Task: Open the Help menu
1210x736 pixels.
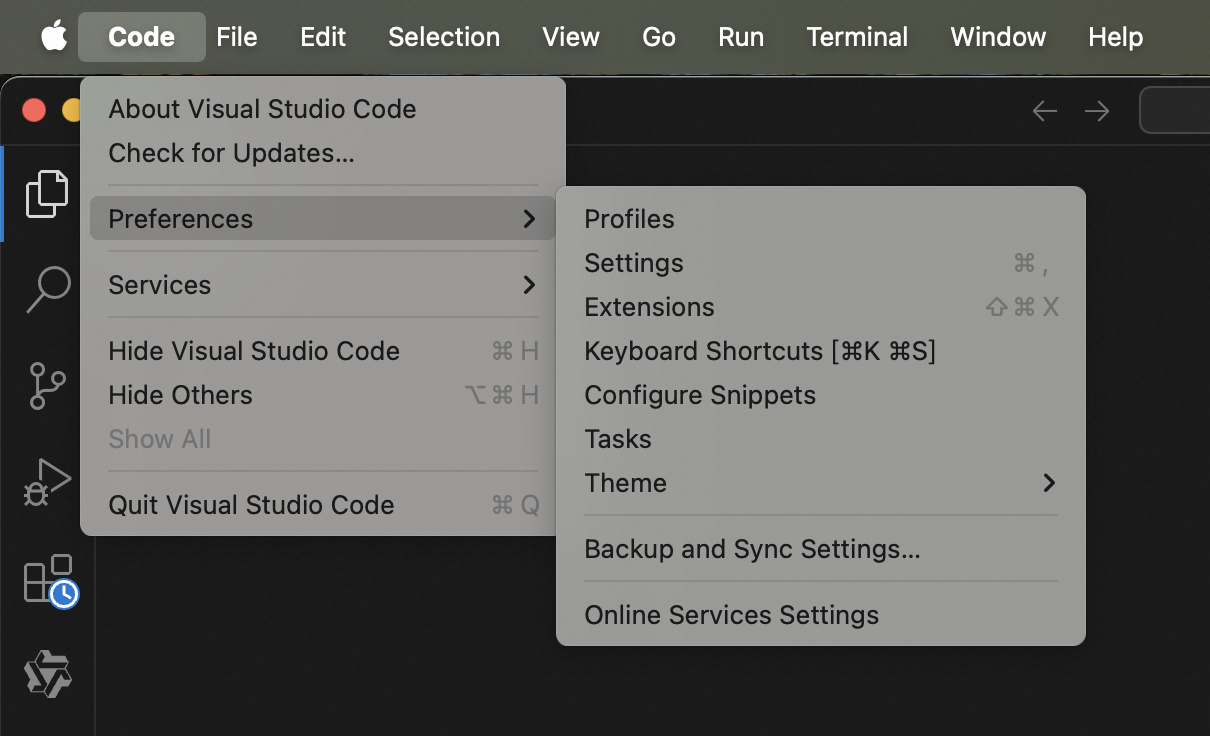Action: (x=1115, y=37)
